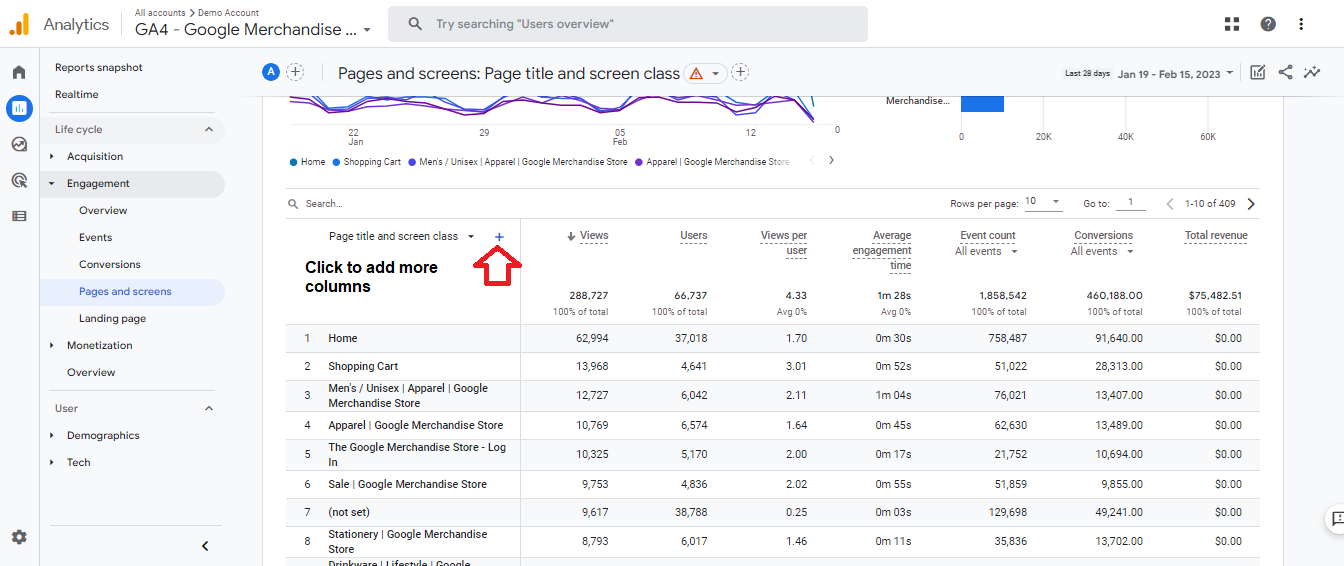Open the date range Jan 19 - Feb 15 picker
This screenshot has height=566, width=1344.
coord(1176,74)
